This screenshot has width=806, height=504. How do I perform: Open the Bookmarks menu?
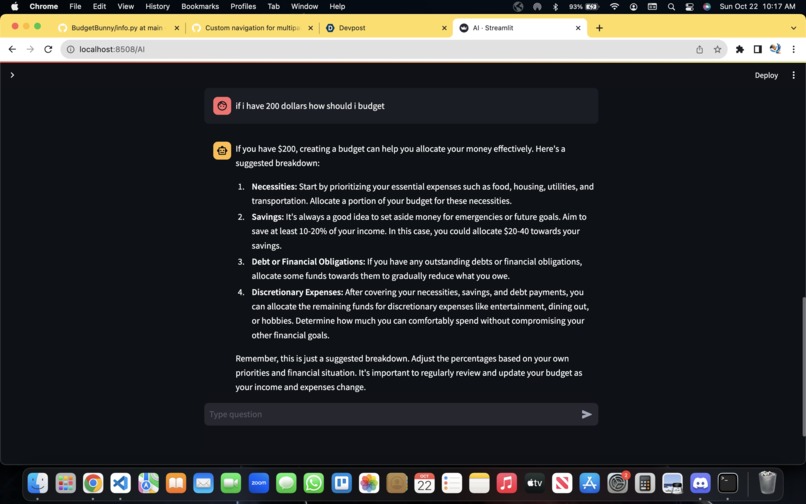pos(200,7)
